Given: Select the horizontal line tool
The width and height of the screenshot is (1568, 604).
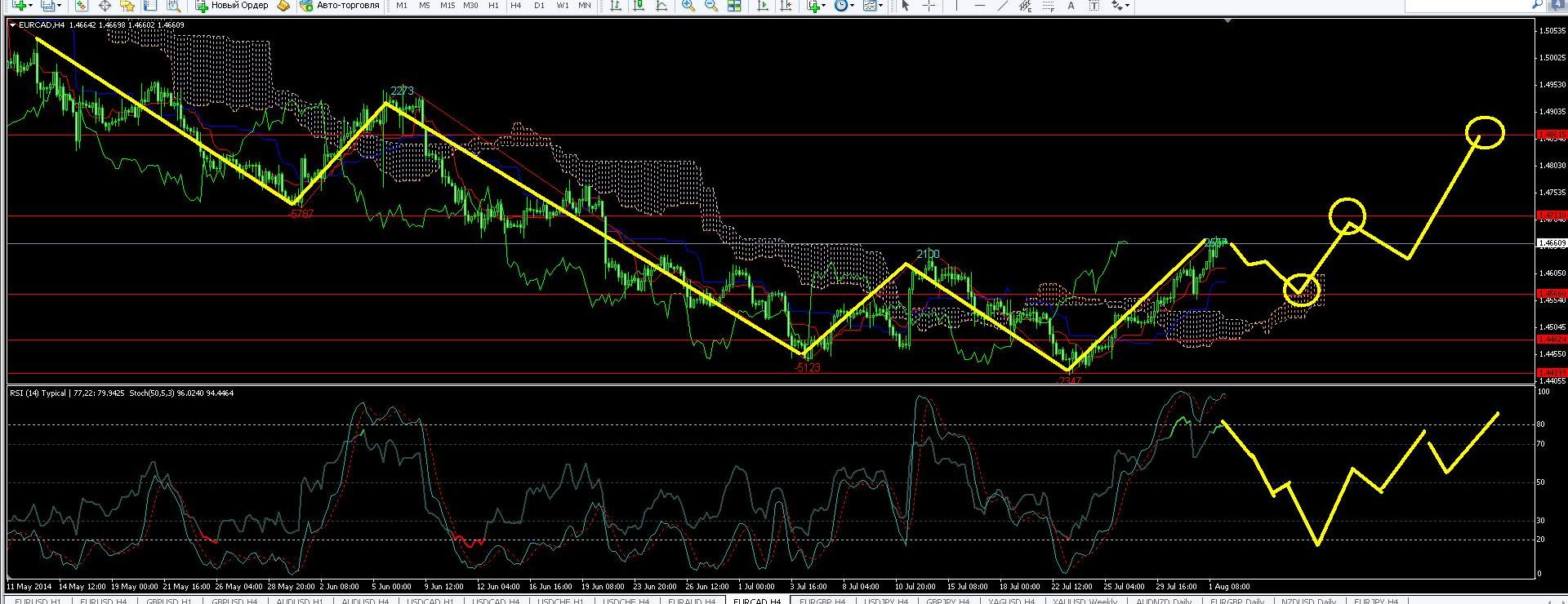Looking at the screenshot, I should click(979, 5).
